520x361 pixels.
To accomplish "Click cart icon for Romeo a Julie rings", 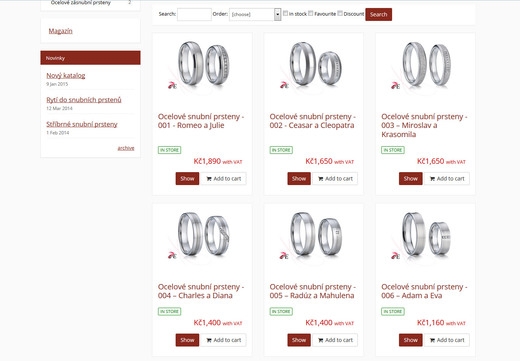I will pos(209,179).
